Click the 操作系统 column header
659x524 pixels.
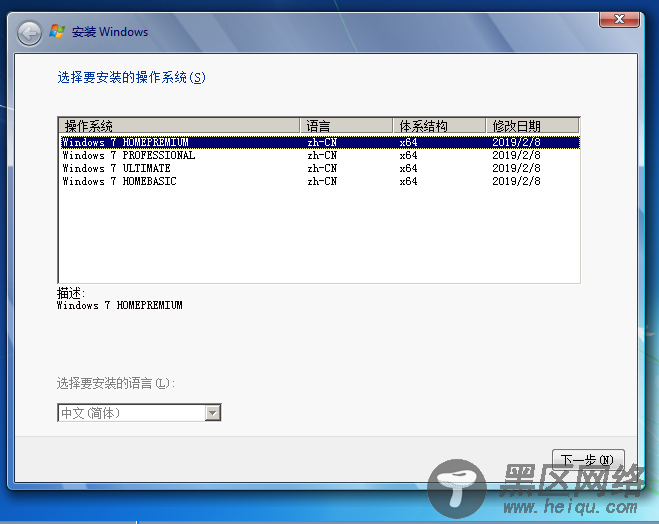(x=179, y=126)
